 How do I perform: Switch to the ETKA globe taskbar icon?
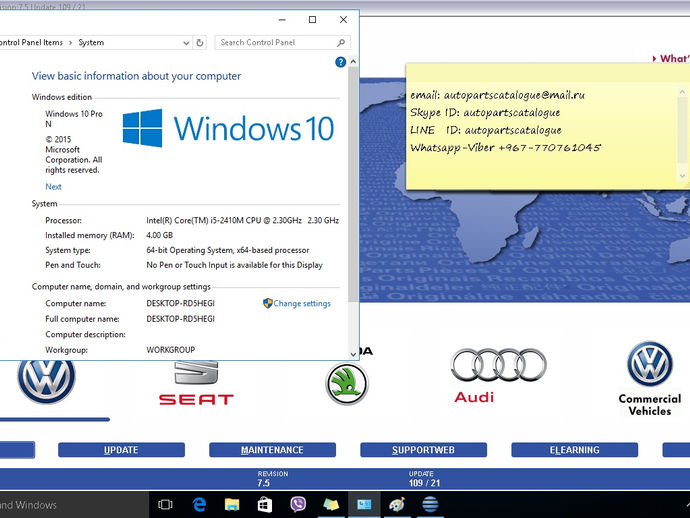point(430,504)
